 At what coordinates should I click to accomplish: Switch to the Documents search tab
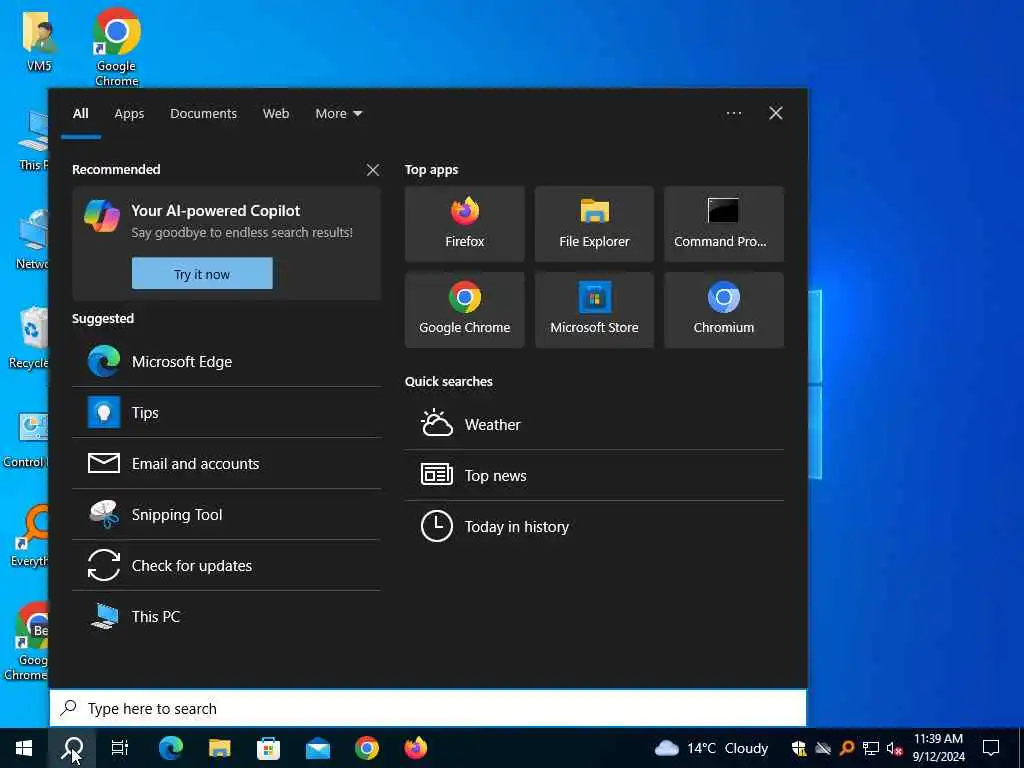coord(204,114)
